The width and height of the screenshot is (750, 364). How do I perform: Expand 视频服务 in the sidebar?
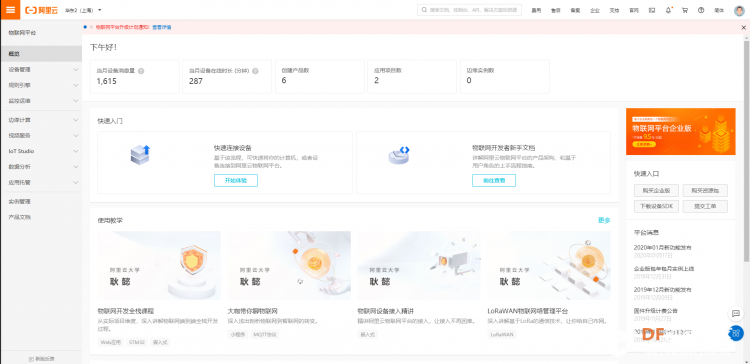41,135
